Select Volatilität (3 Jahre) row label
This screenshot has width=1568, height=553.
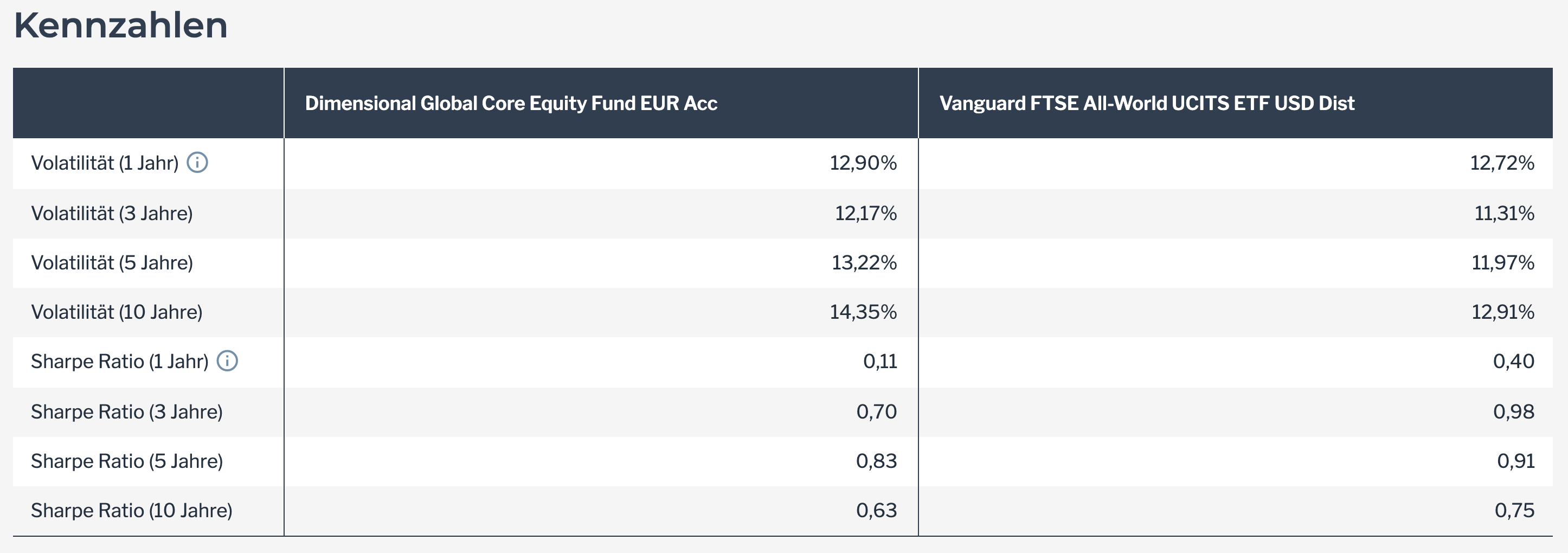pos(112,214)
